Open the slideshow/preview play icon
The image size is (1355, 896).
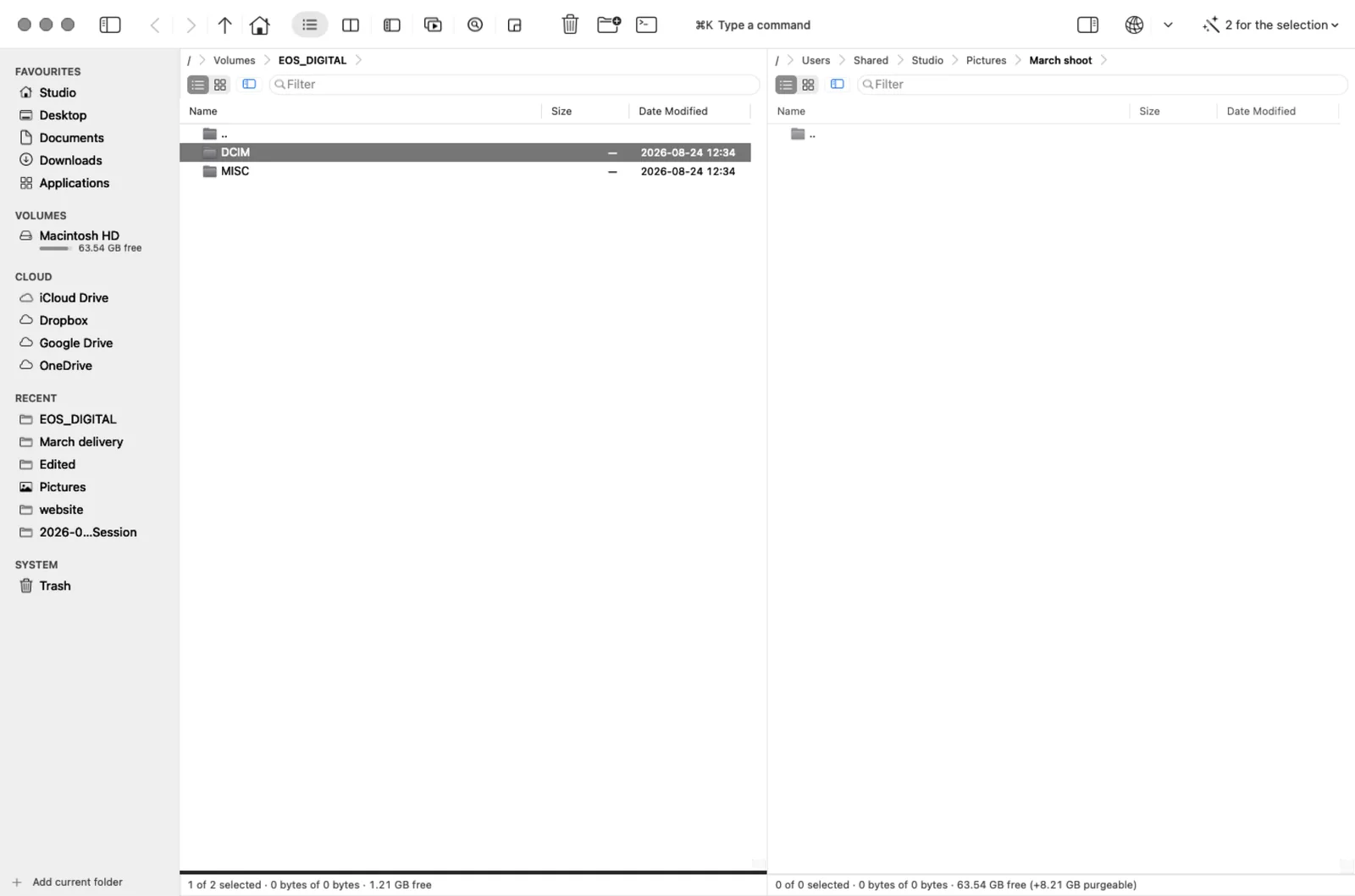click(433, 25)
